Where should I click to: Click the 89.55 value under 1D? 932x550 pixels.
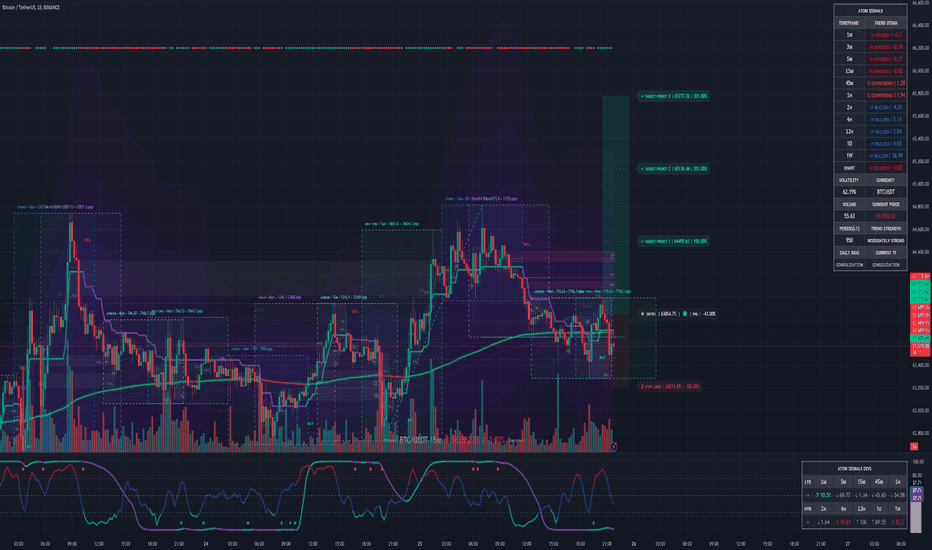879,522
